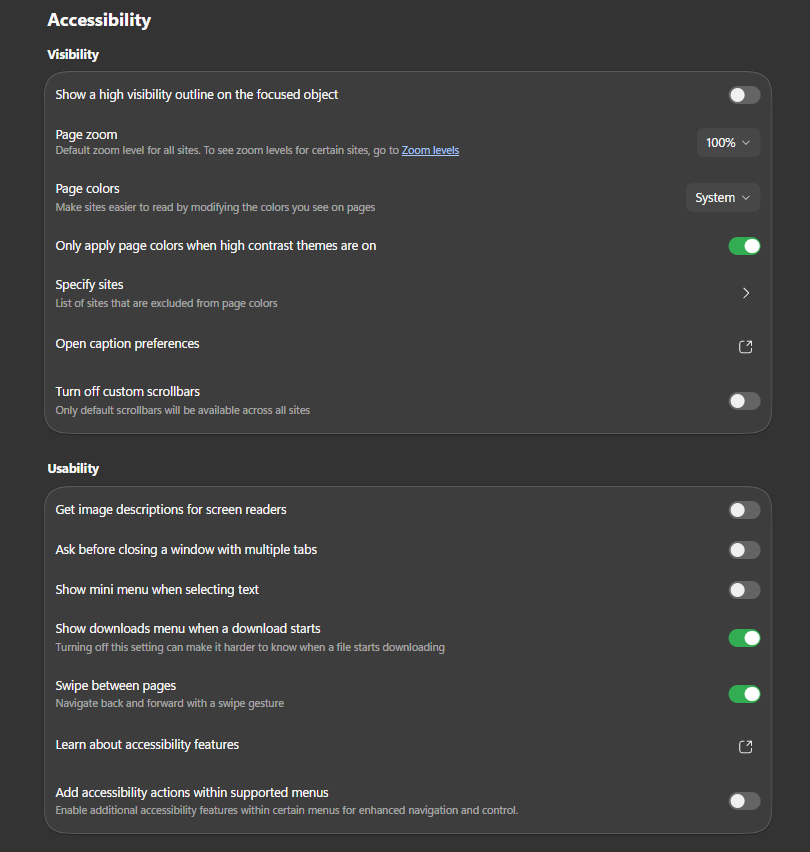Open the page colors System dropdown
Viewport: 810px width, 852px height.
point(723,198)
